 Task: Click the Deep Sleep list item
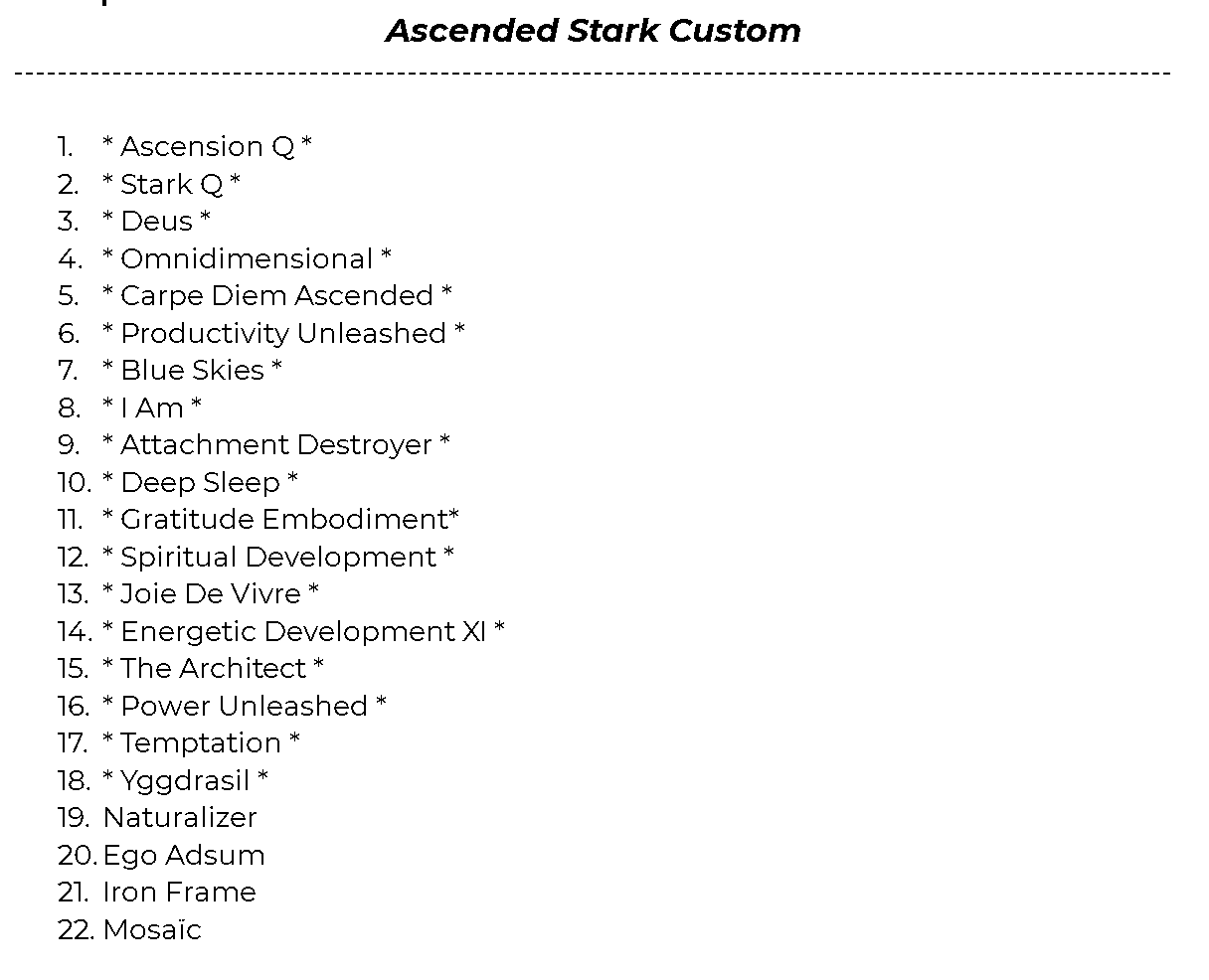(200, 483)
